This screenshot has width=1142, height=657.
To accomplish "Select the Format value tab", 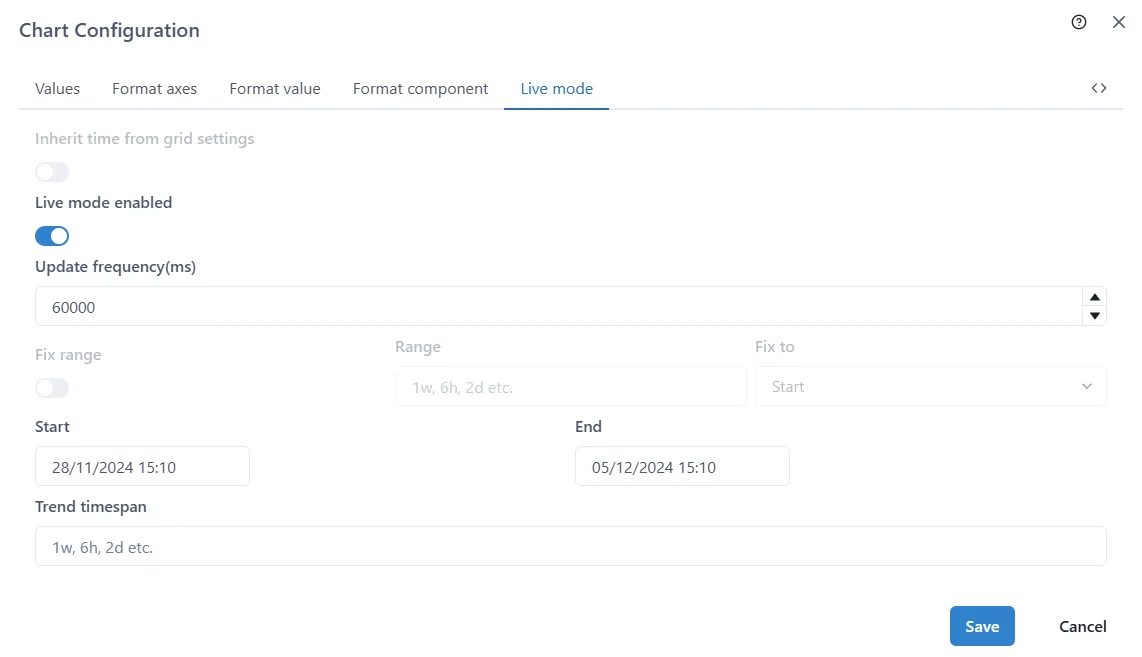I will pyautogui.click(x=274, y=88).
